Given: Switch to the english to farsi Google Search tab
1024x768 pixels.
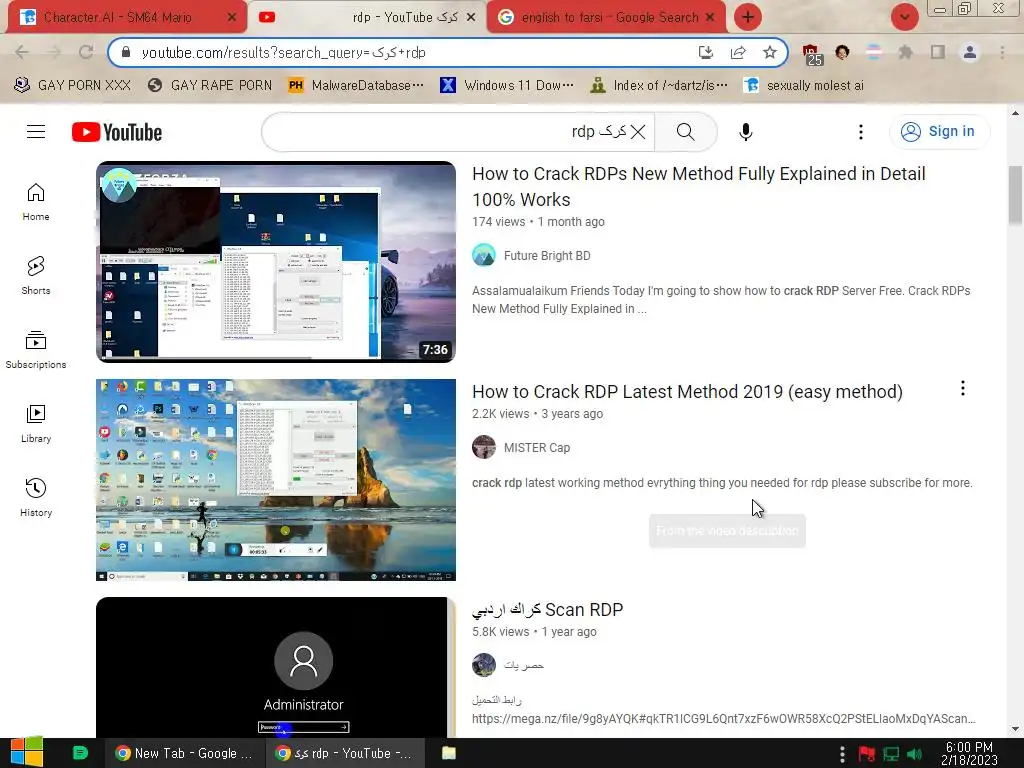Looking at the screenshot, I should (x=607, y=18).
